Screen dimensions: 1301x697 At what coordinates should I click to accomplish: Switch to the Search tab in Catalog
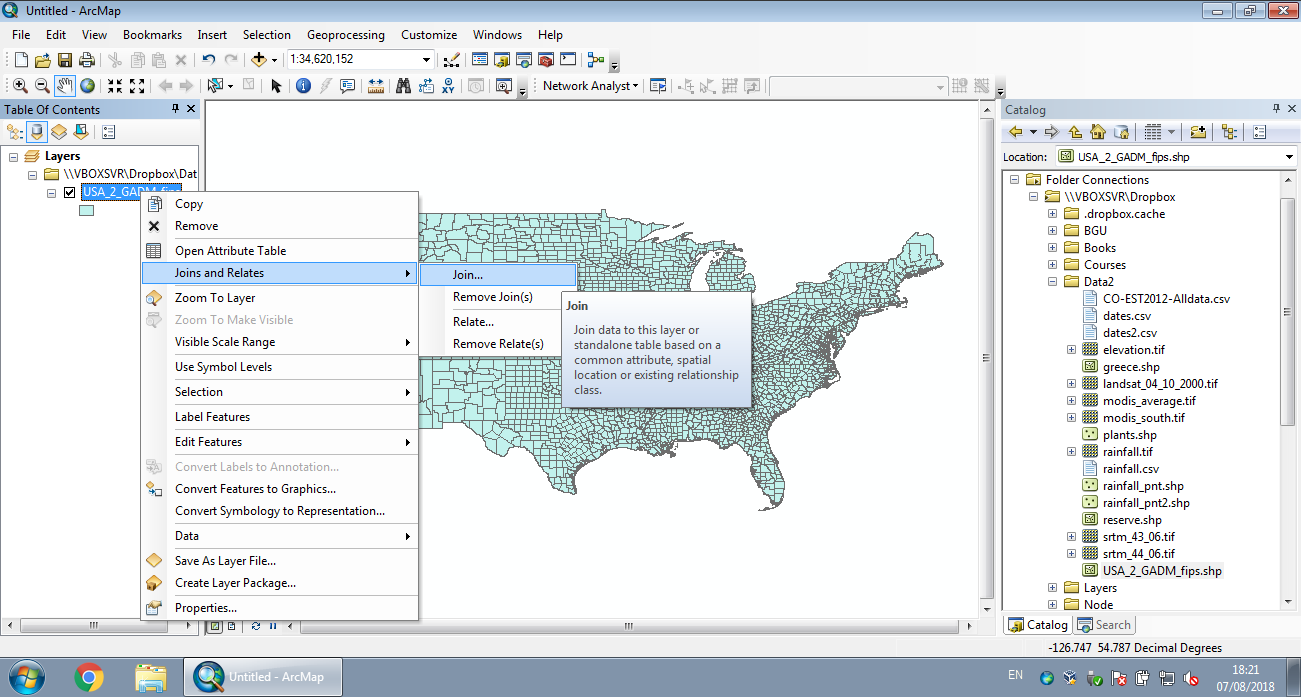[1104, 624]
